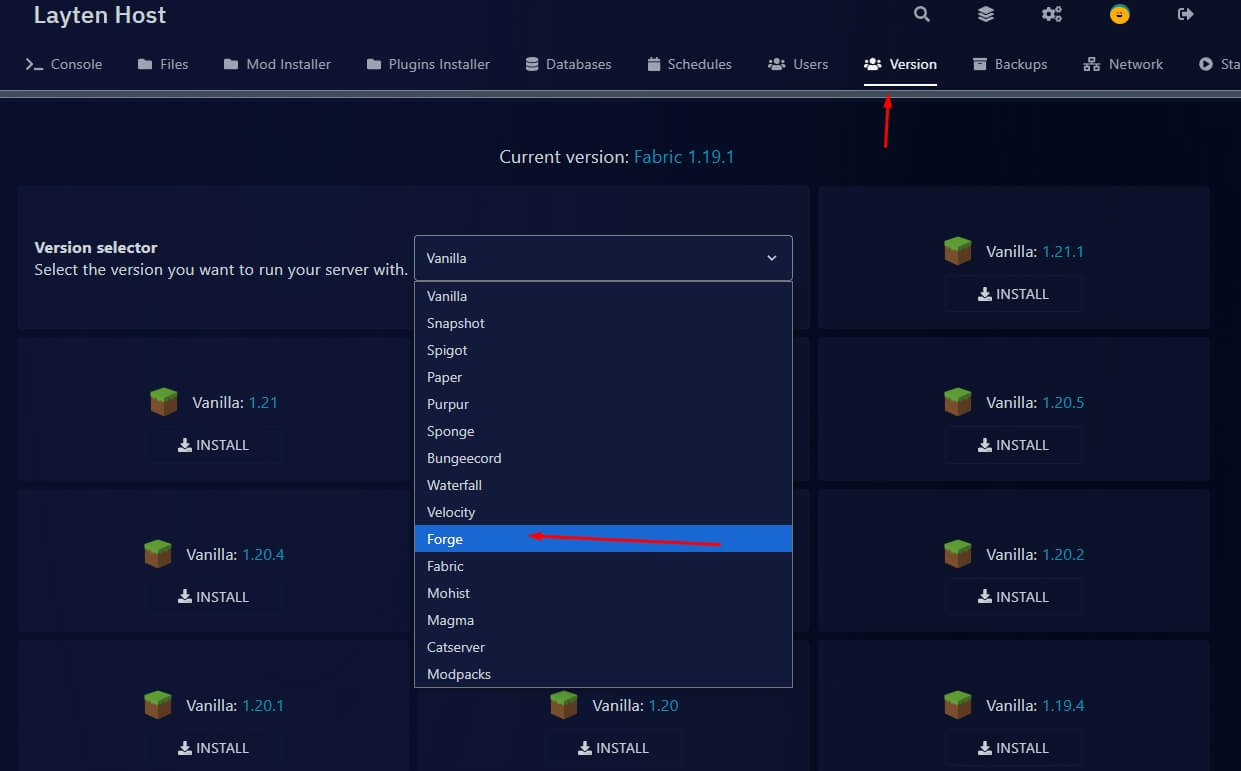Viewport: 1241px width, 771px height.
Task: Install Vanilla 1.21.1
Action: (1013, 294)
